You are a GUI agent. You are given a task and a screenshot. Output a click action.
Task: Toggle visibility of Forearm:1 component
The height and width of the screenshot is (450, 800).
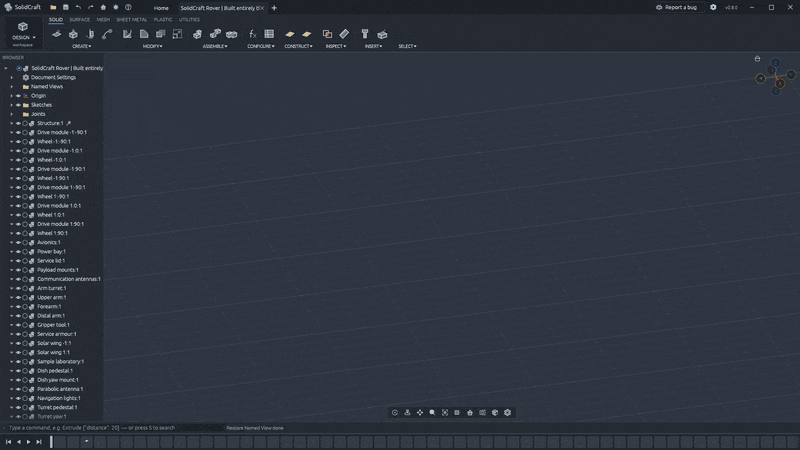tap(18, 307)
